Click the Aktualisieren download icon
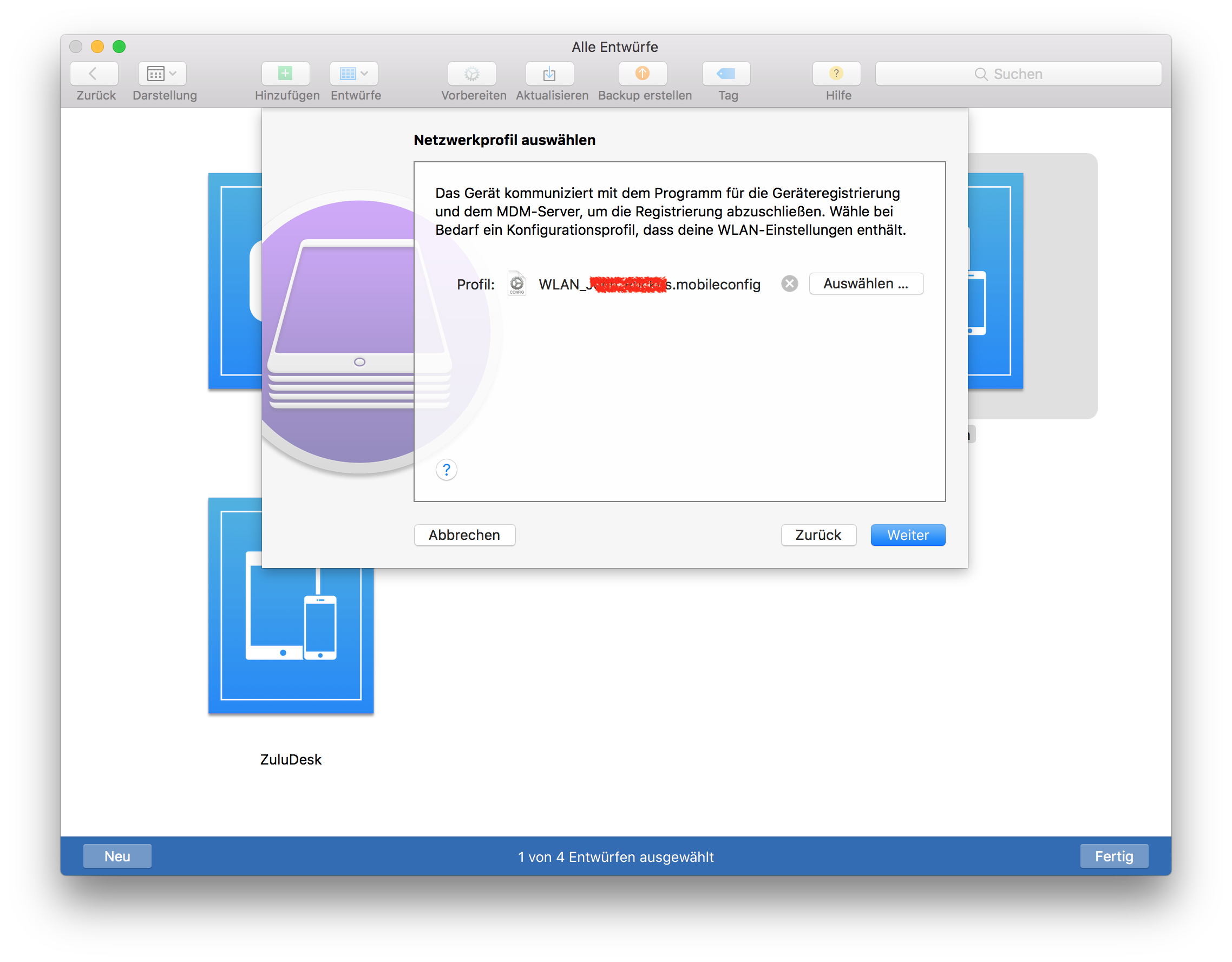The width and height of the screenshot is (1232, 962). [549, 74]
